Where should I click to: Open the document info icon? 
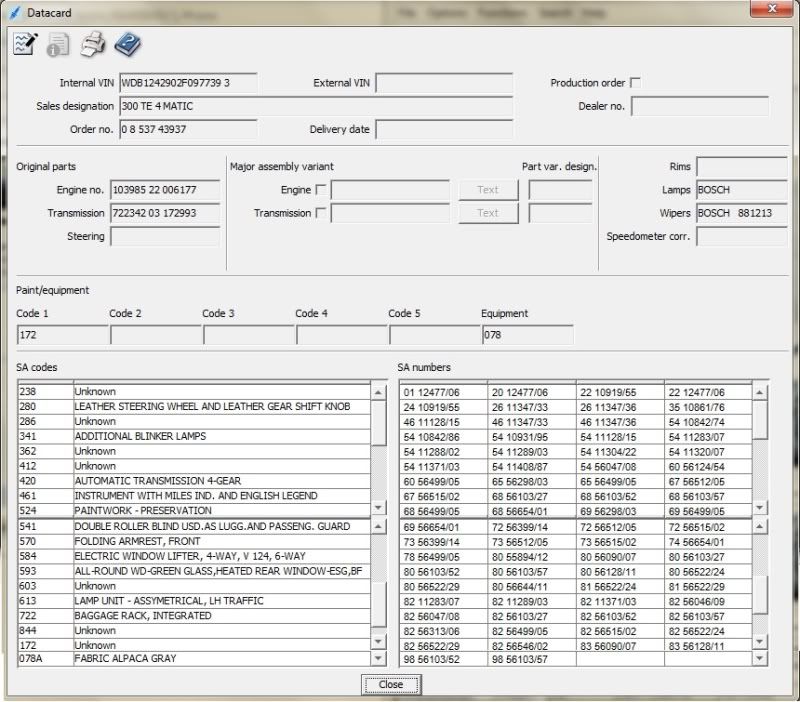[58, 44]
